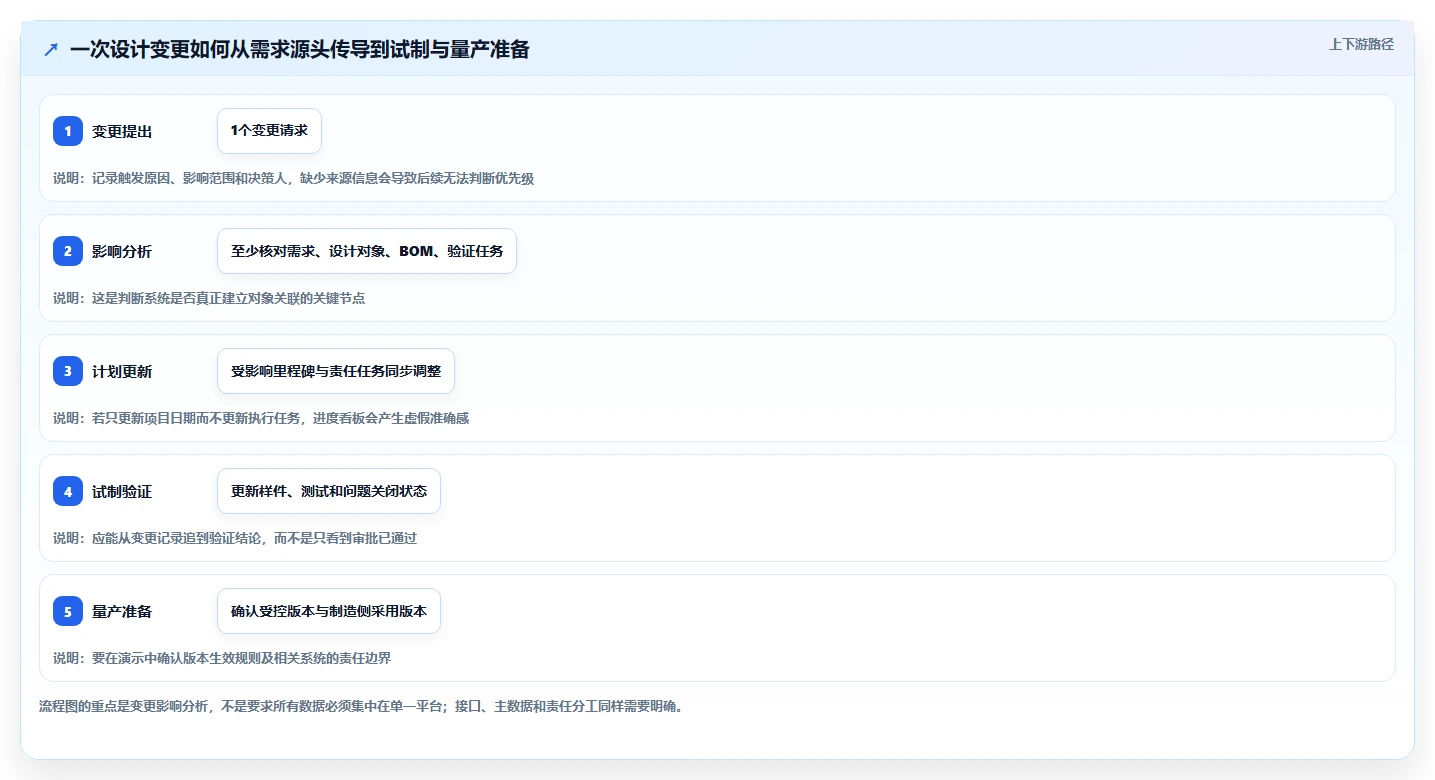Click the step 2 number badge
Screen dimensions: 1435x780
click(68, 251)
